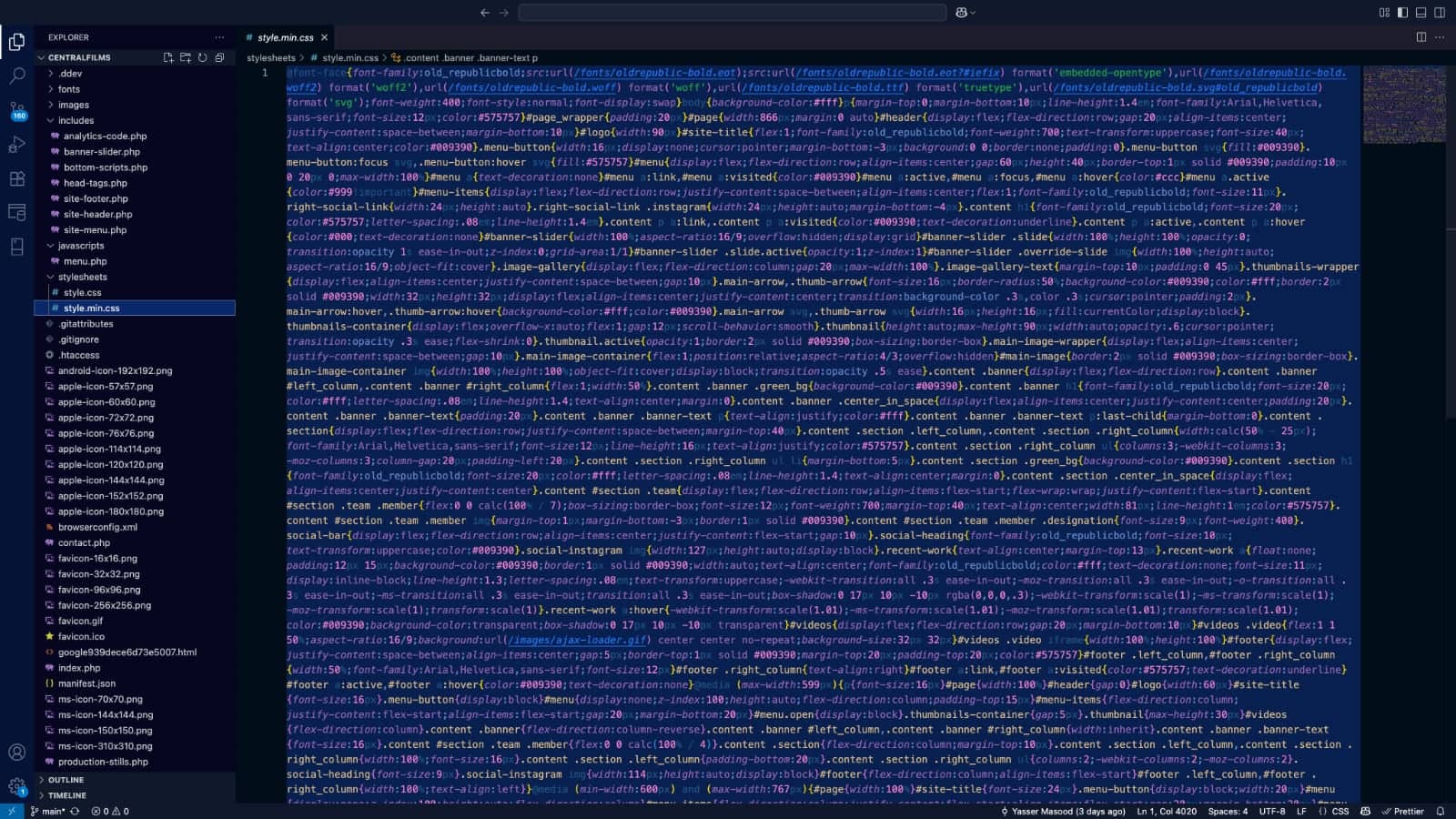1456x819 pixels.
Task: Toggle the secondary side bar visibility
Action: 1440,13
